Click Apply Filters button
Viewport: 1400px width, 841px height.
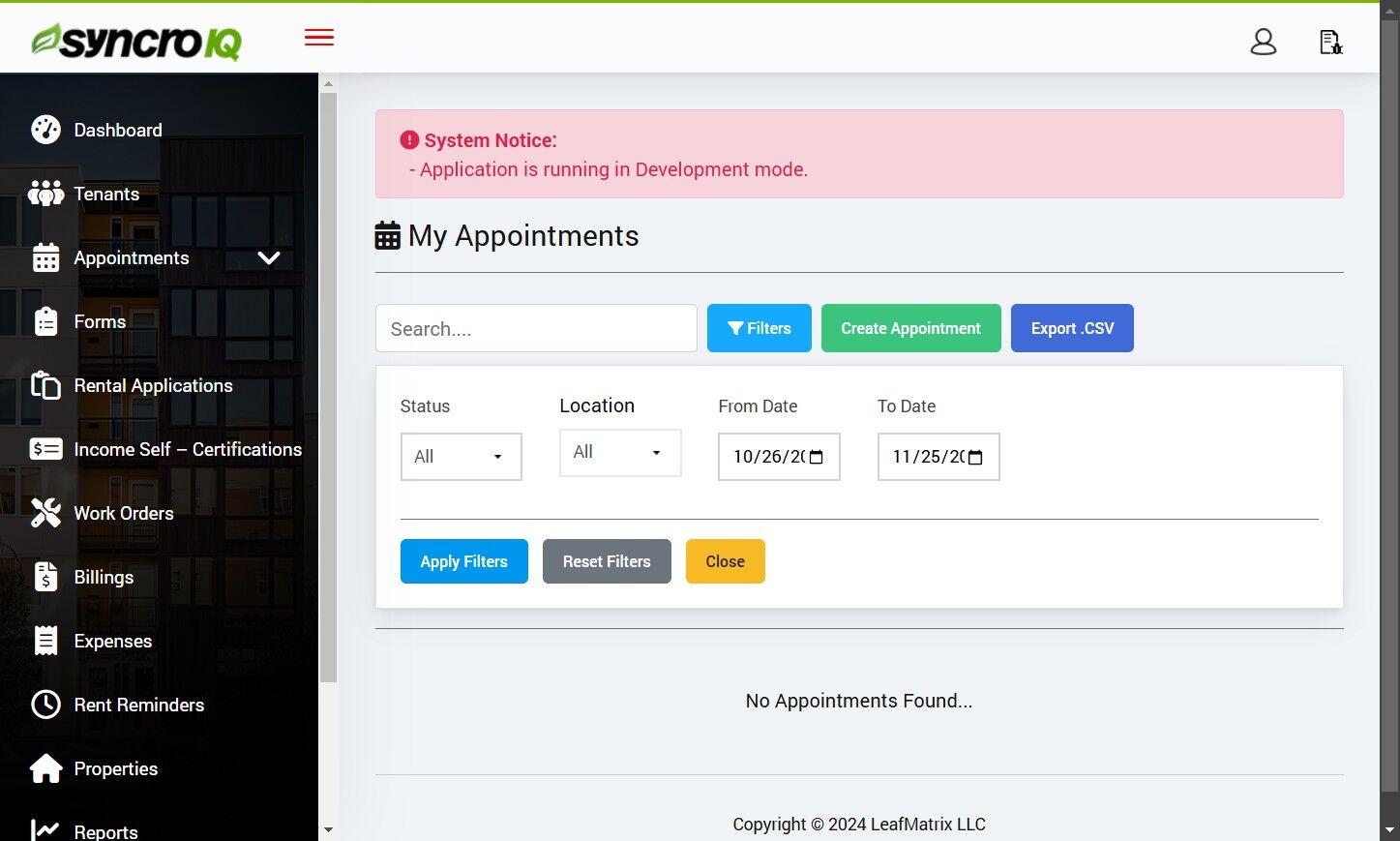464,561
